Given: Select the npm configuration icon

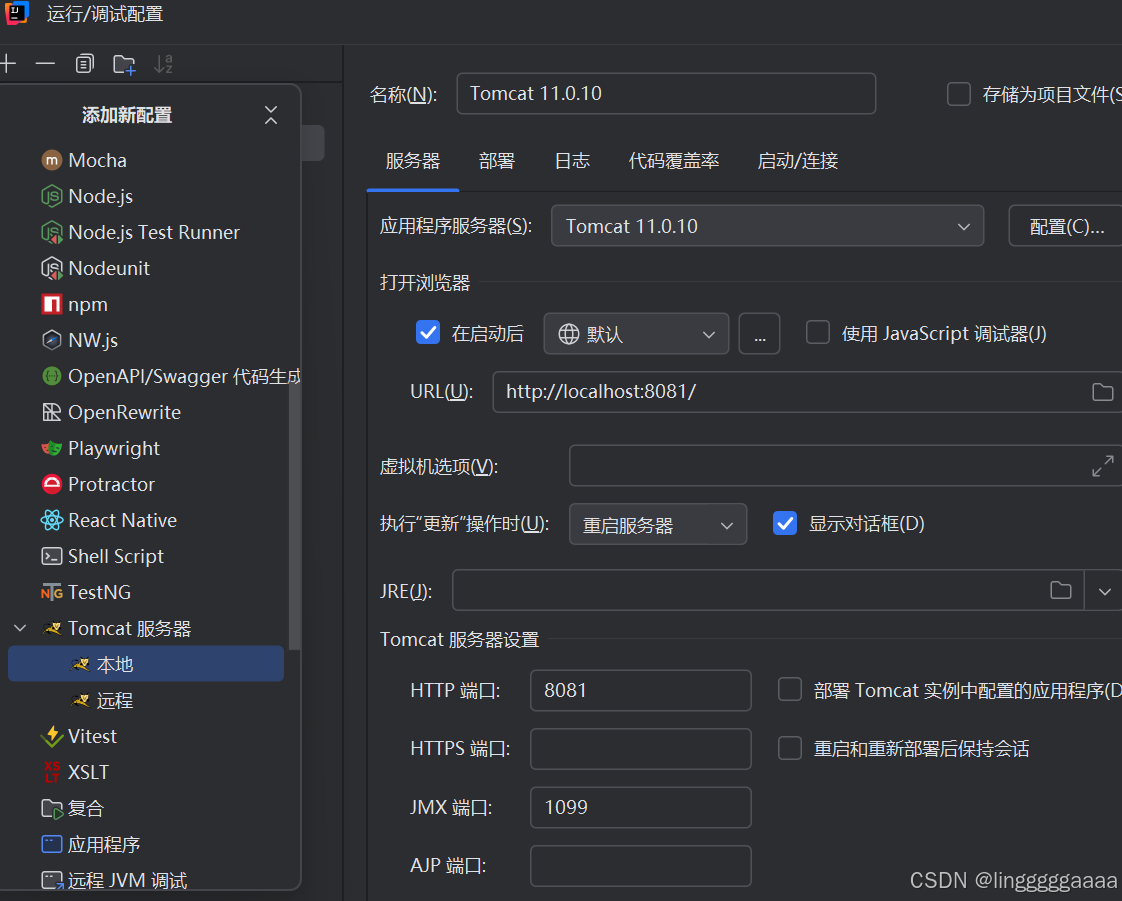Looking at the screenshot, I should tap(52, 304).
